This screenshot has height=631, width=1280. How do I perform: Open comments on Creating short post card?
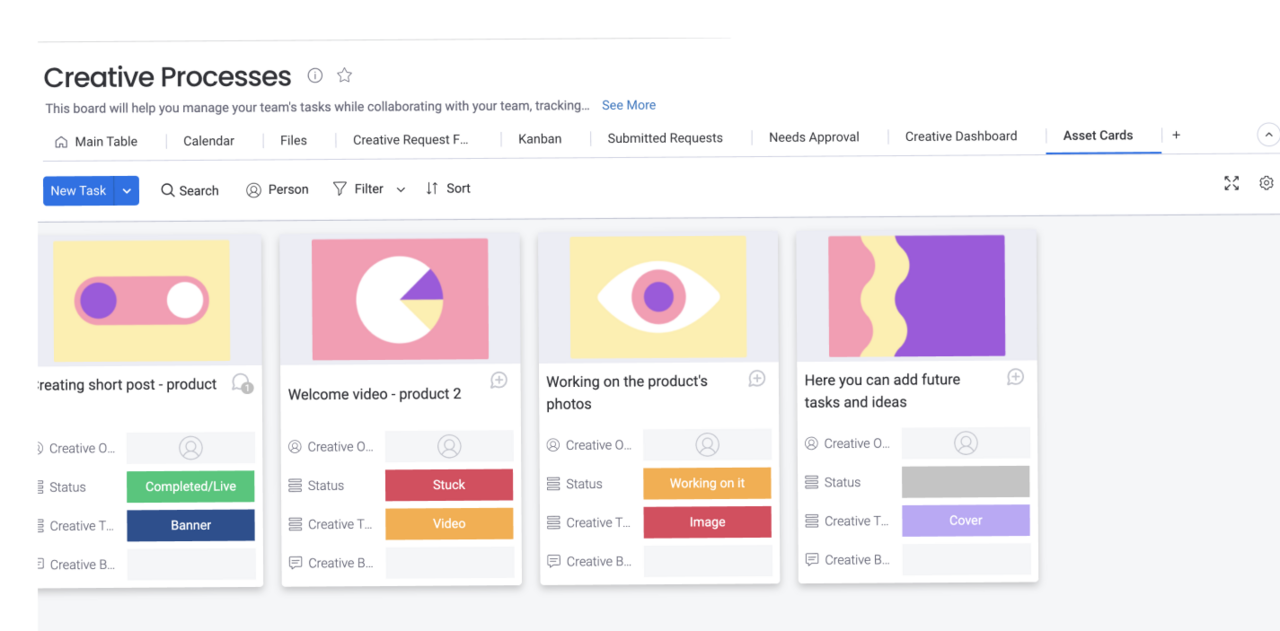[x=241, y=383]
